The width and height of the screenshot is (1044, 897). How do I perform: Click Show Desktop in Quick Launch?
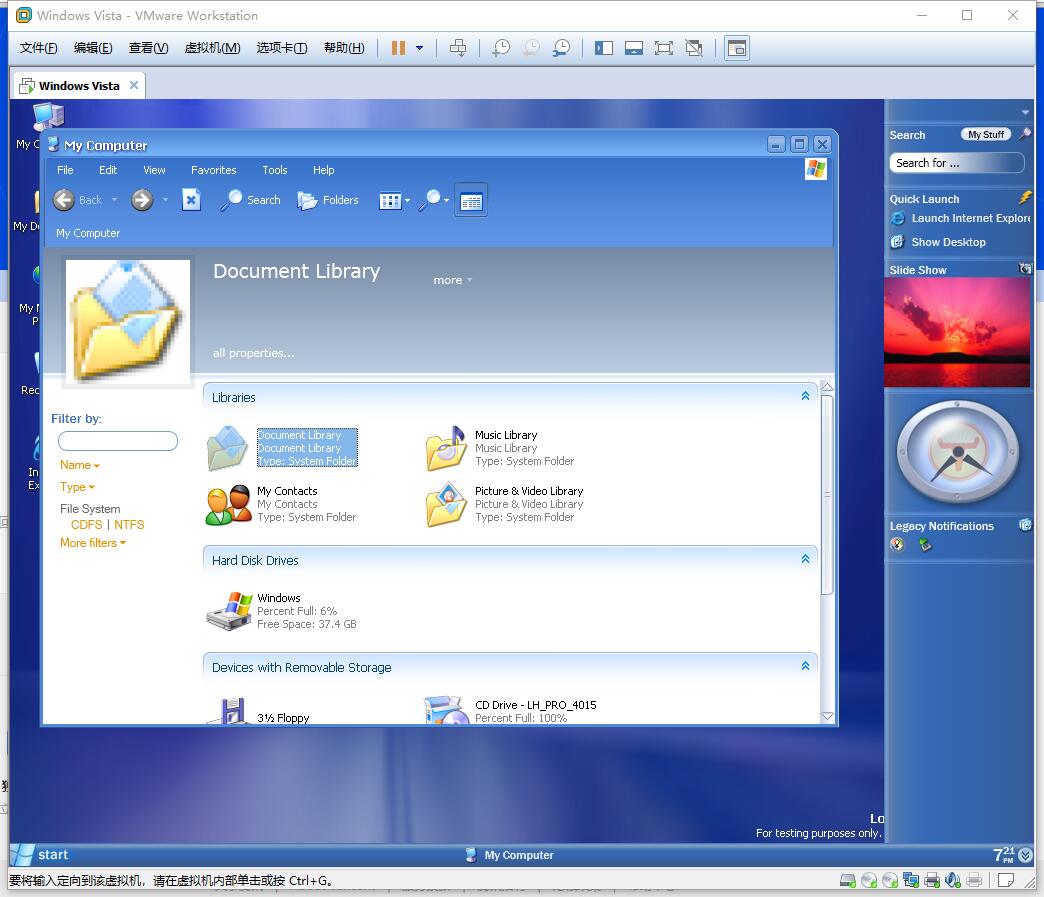[x=939, y=242]
